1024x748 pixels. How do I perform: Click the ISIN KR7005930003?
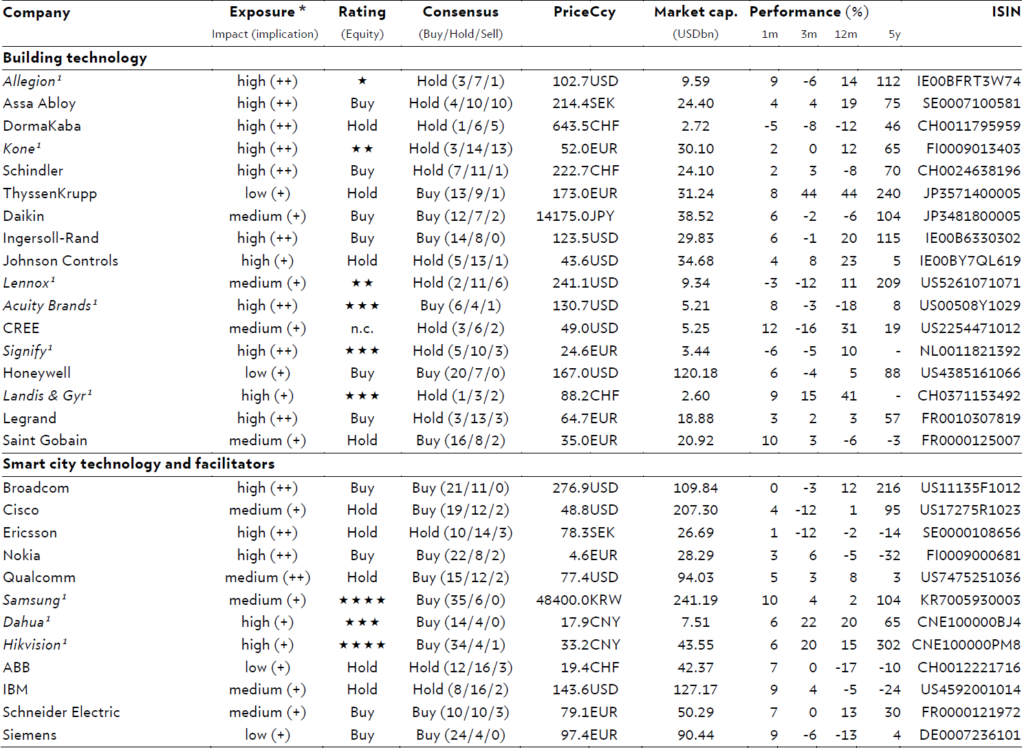pyautogui.click(x=970, y=600)
